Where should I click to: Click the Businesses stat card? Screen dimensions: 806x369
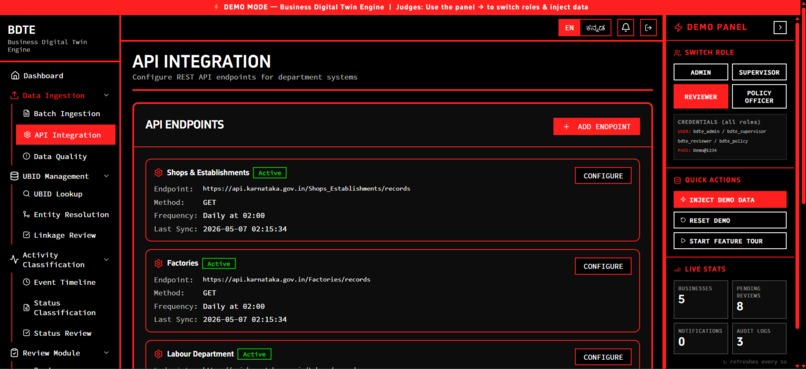(701, 299)
